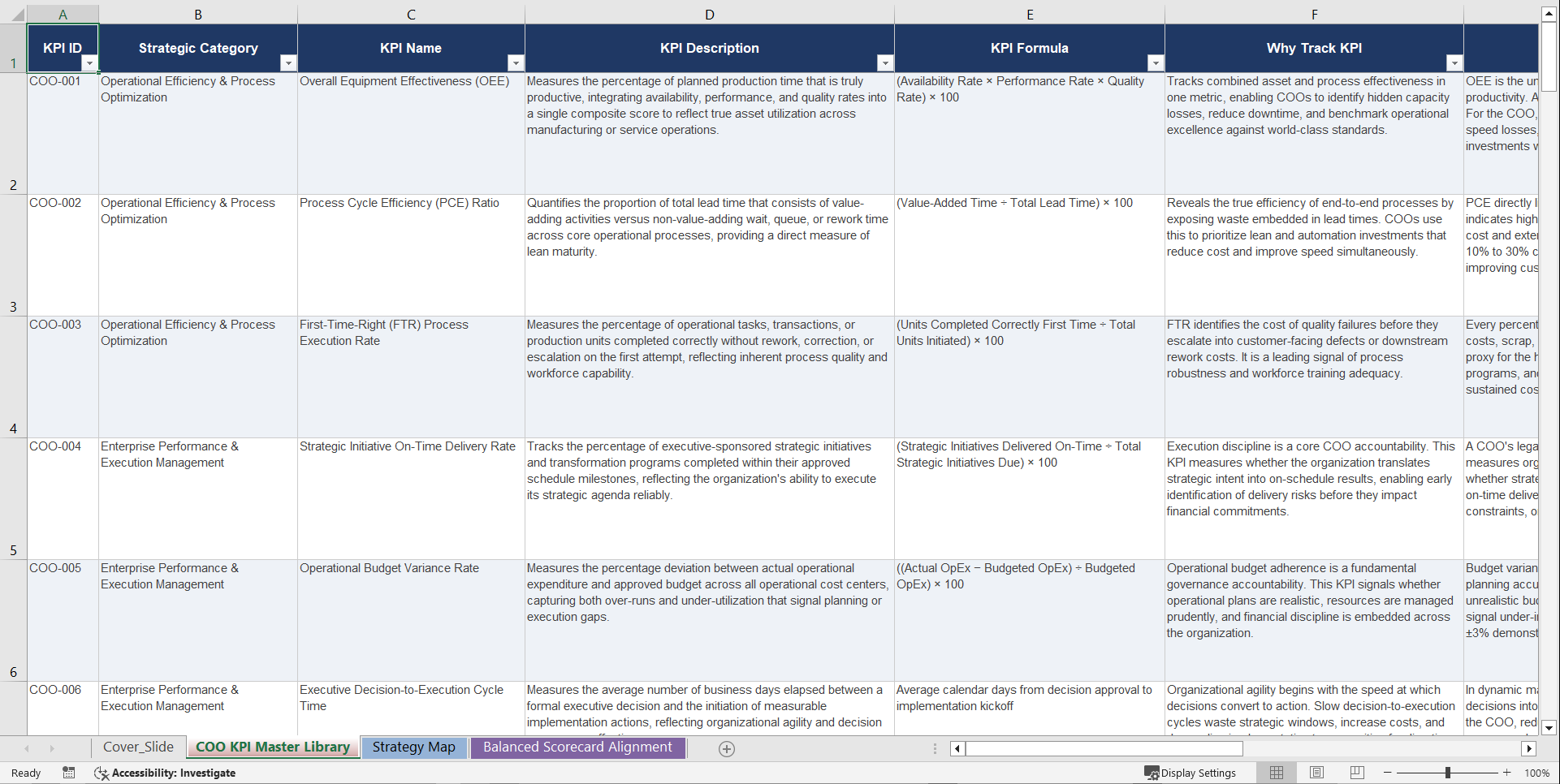
Task: Click the zoom in plus button
Action: click(1507, 773)
